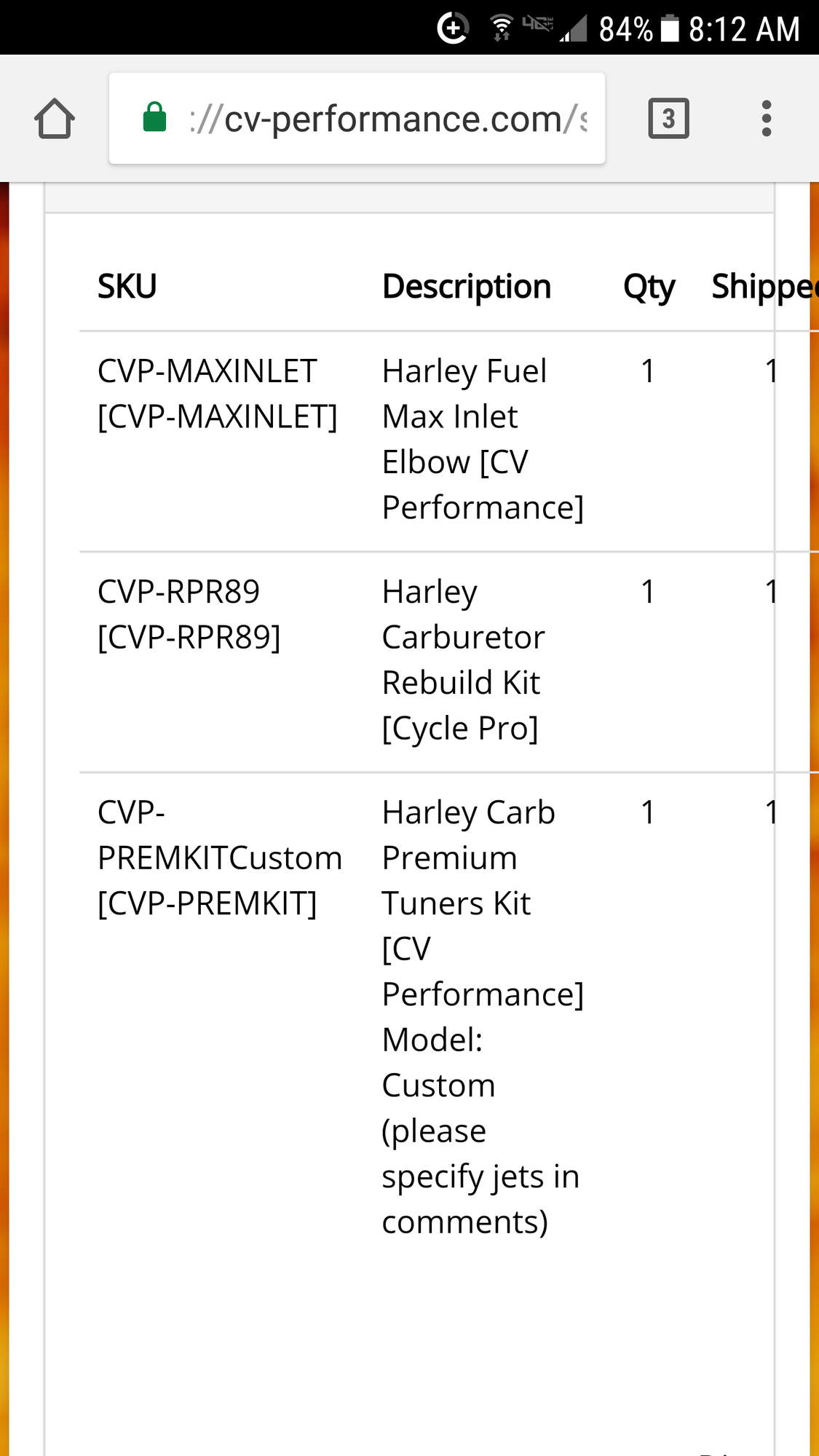
Task: Tap the Shipped column header
Action: tap(763, 286)
